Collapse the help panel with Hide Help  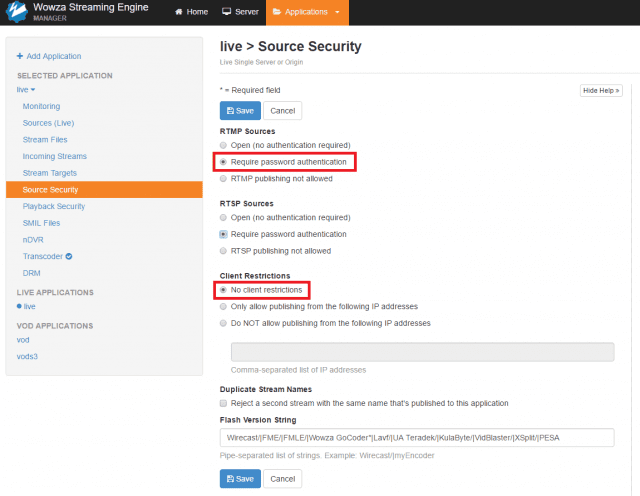[x=601, y=91]
